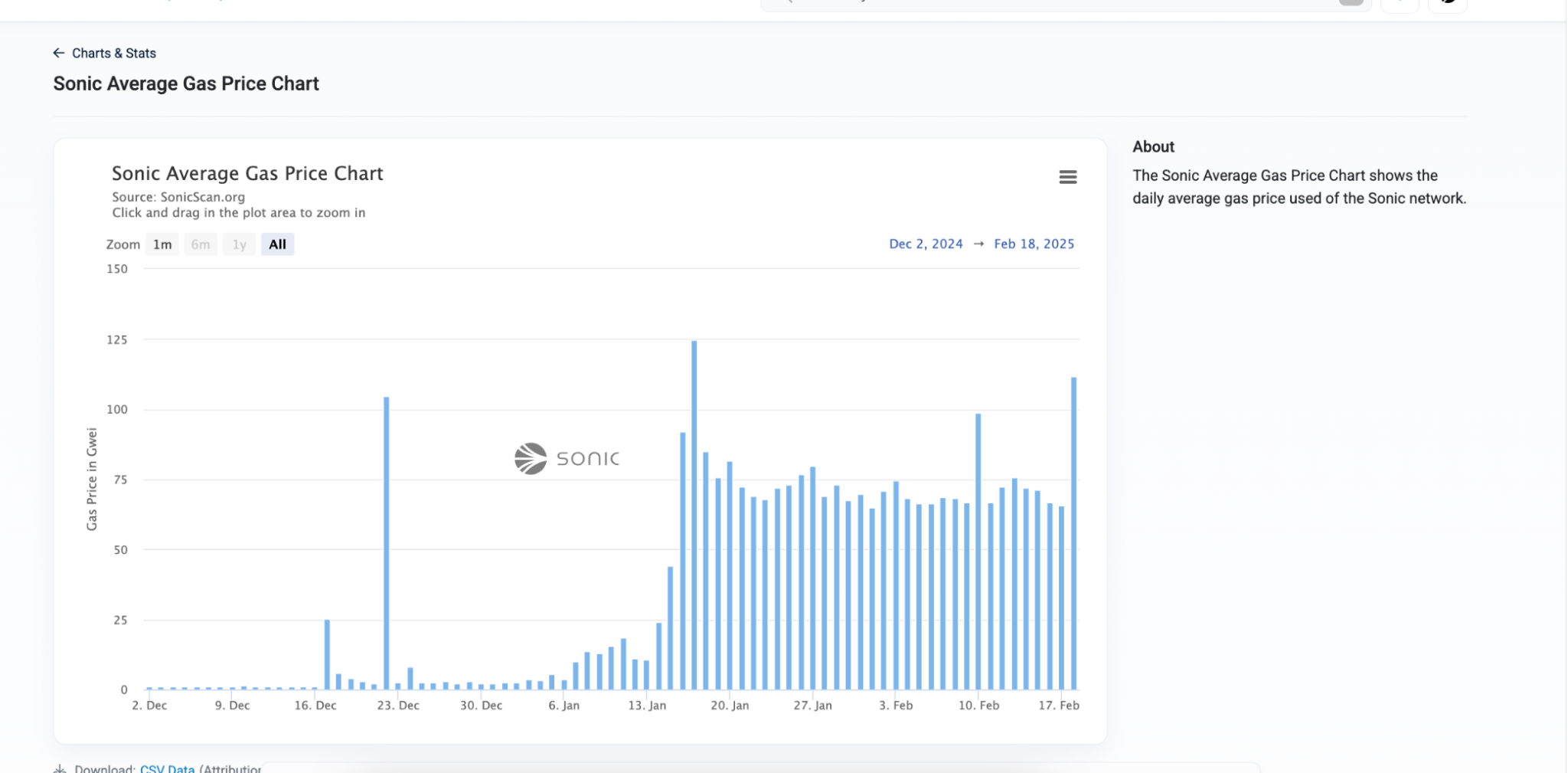The image size is (1568, 773).
Task: Click the Feb 10 spike bar near 100 Gwei
Action: pos(978,552)
